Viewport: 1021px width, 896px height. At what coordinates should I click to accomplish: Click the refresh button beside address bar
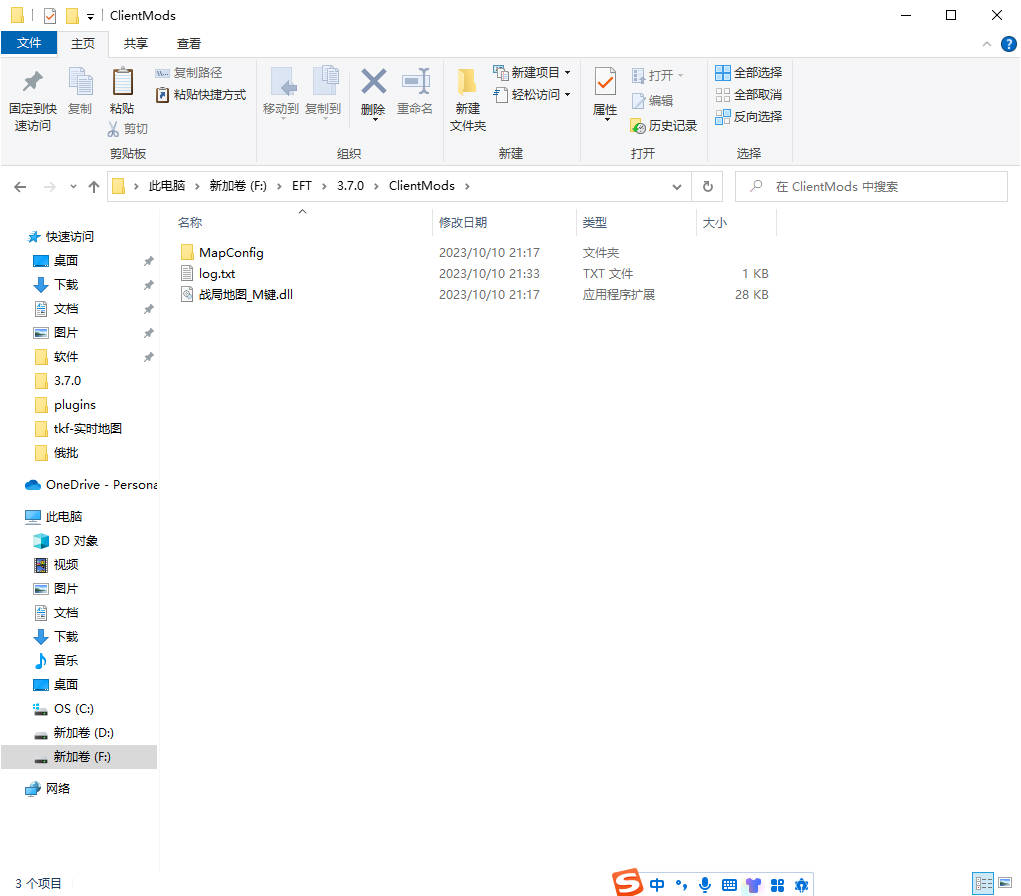707,186
